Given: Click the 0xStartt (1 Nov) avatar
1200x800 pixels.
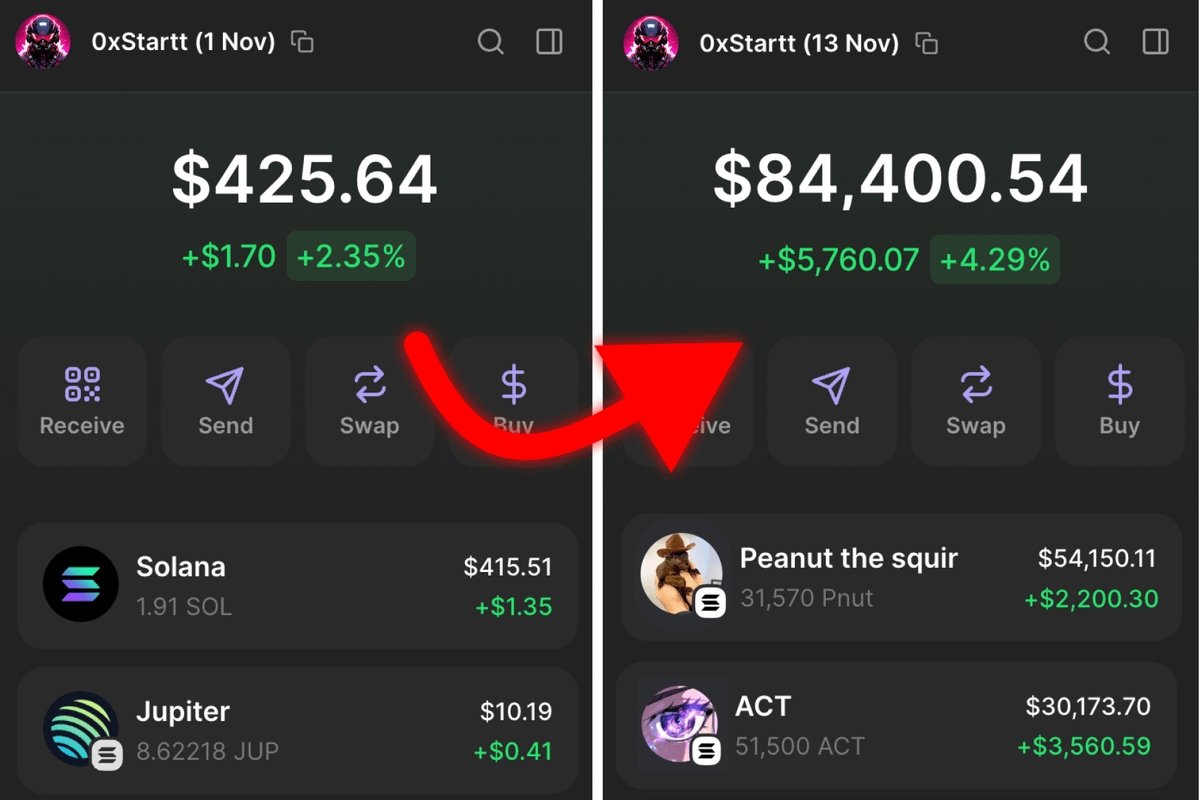Looking at the screenshot, I should 43,42.
